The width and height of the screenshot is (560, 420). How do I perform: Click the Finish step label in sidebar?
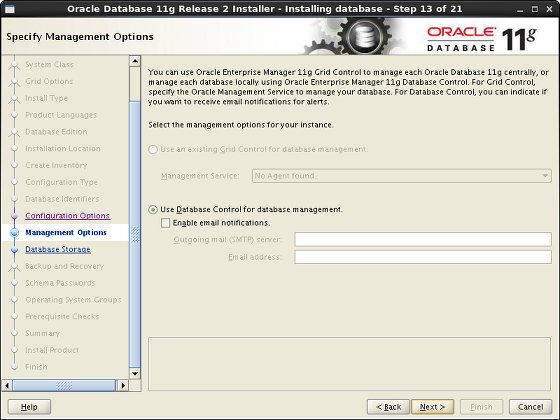36,367
